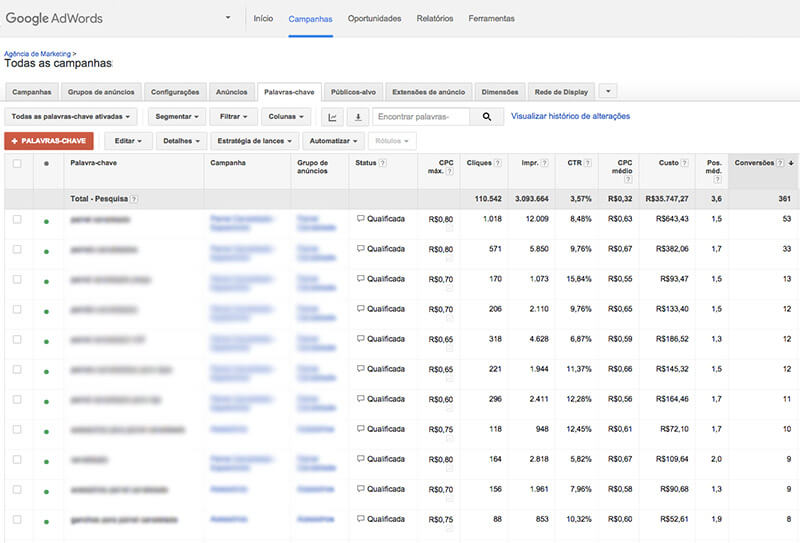800x543 pixels.
Task: Click sort arrow in Conversões column
Action: coord(792,162)
